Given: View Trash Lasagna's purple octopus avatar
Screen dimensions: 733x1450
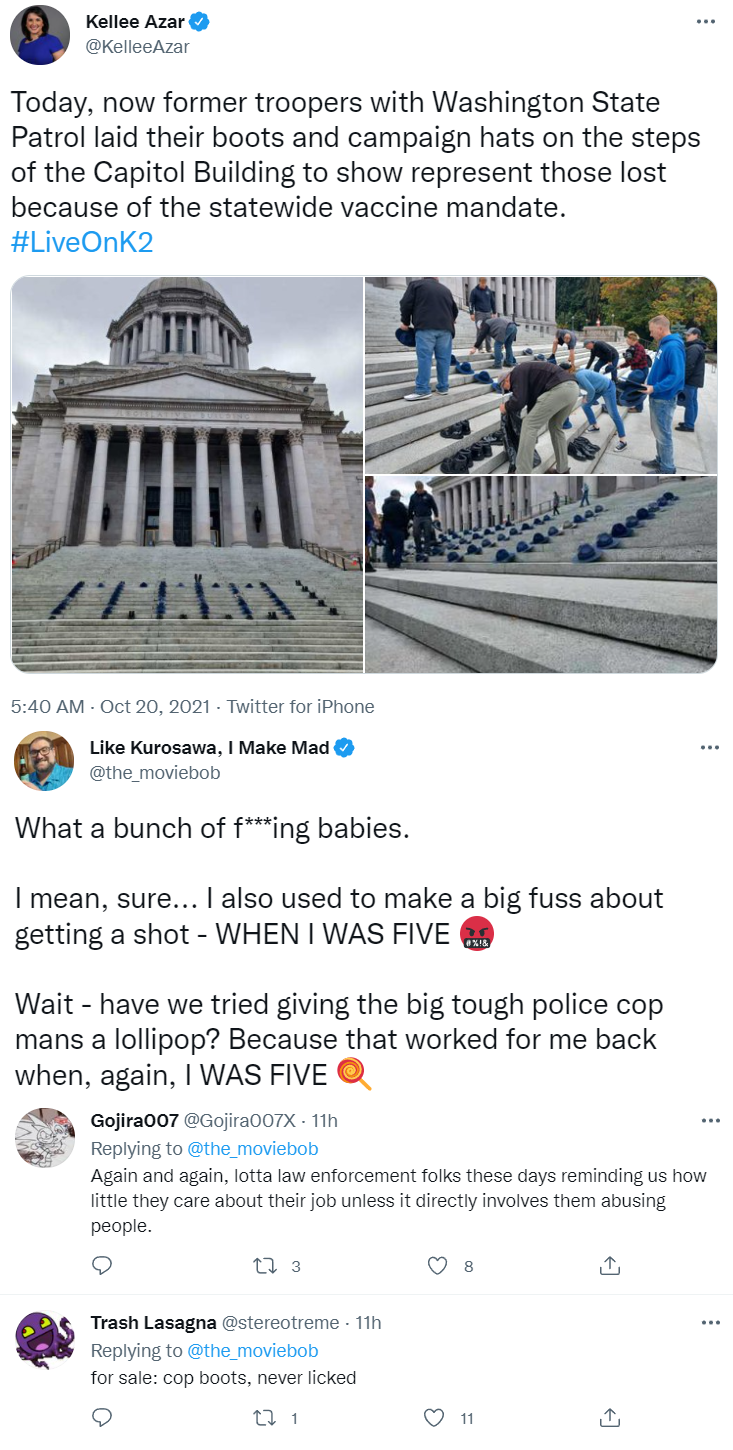Looking at the screenshot, I should click(46, 1339).
